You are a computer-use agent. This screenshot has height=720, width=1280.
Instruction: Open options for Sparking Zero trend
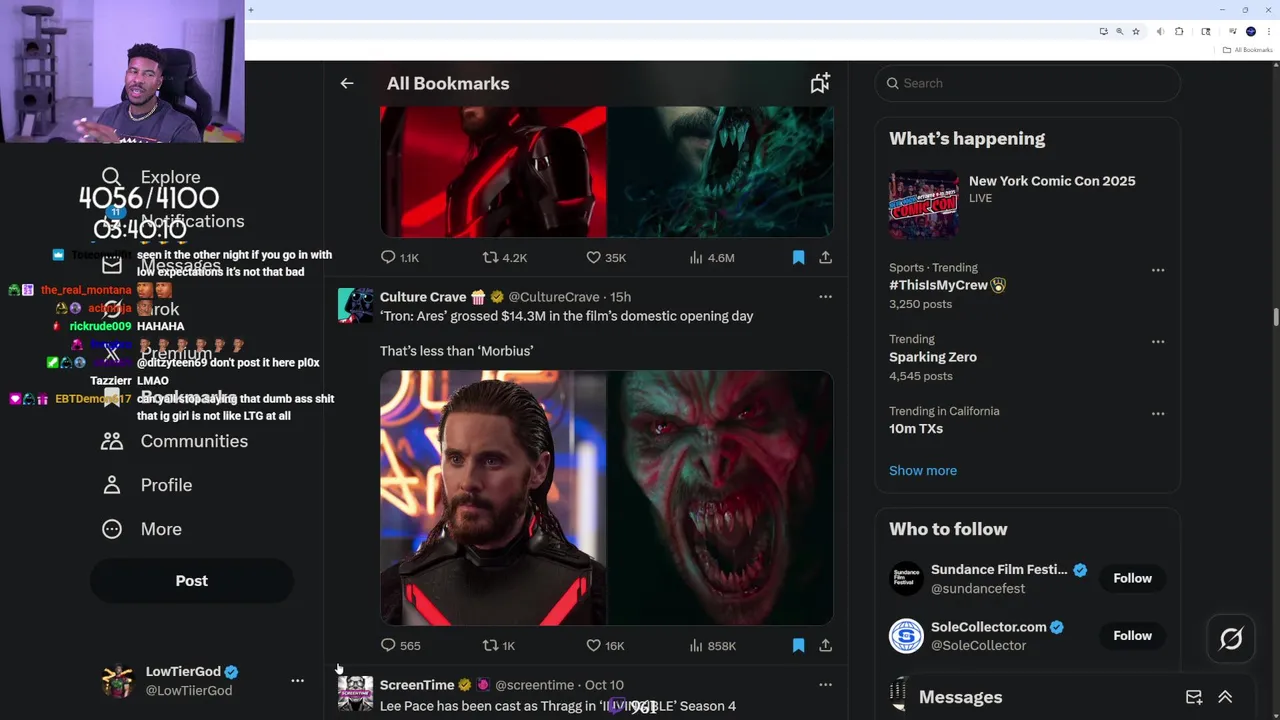coord(1158,342)
